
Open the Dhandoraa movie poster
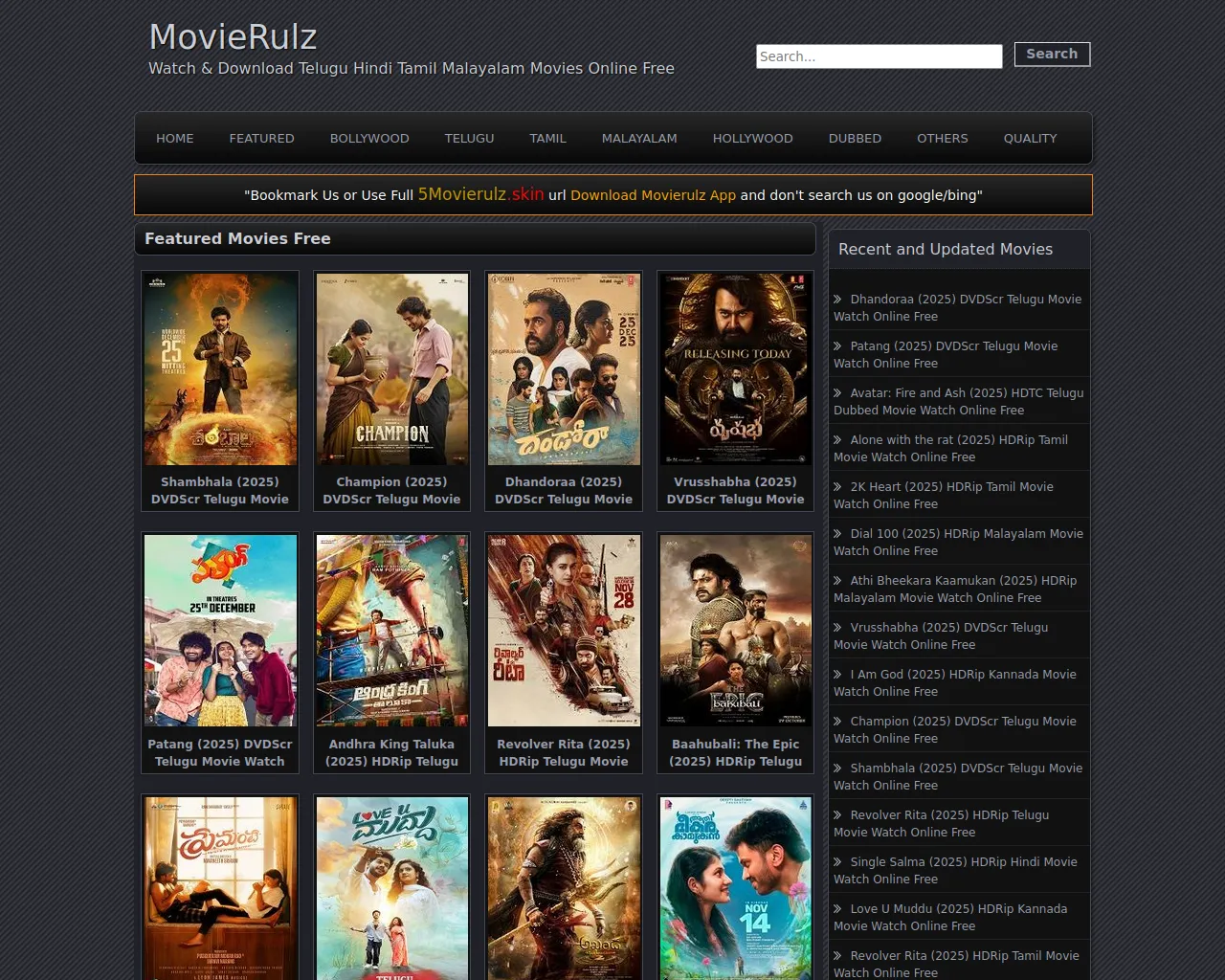click(x=564, y=369)
